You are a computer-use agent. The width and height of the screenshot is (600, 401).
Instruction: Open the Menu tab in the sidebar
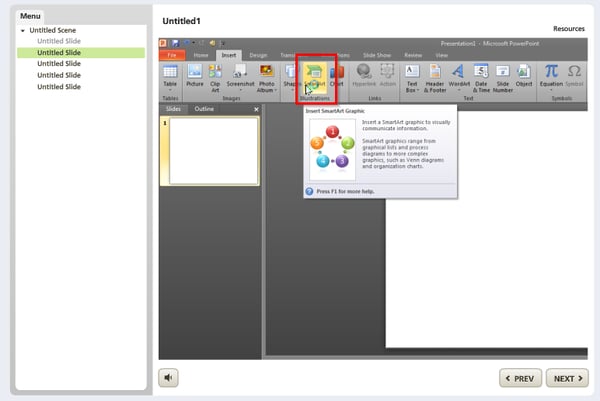click(x=30, y=16)
